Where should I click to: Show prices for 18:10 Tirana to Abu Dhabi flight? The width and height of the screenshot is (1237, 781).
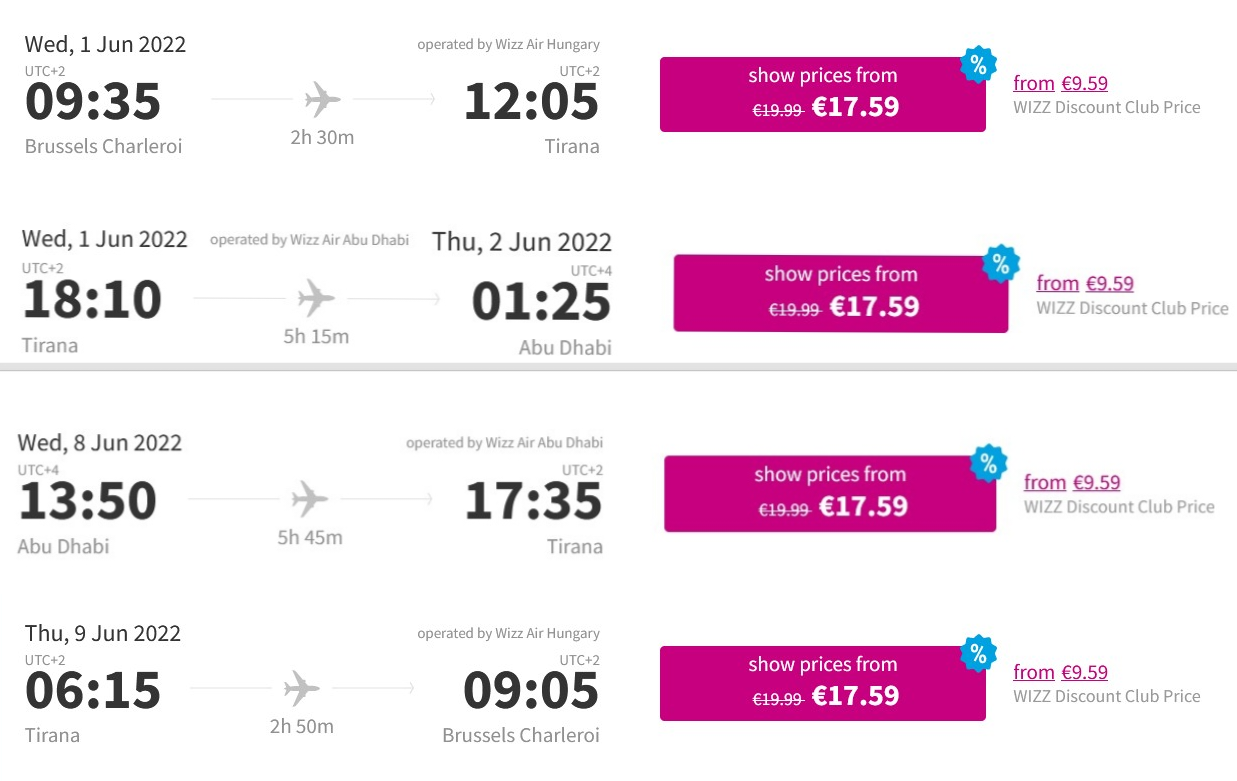840,293
